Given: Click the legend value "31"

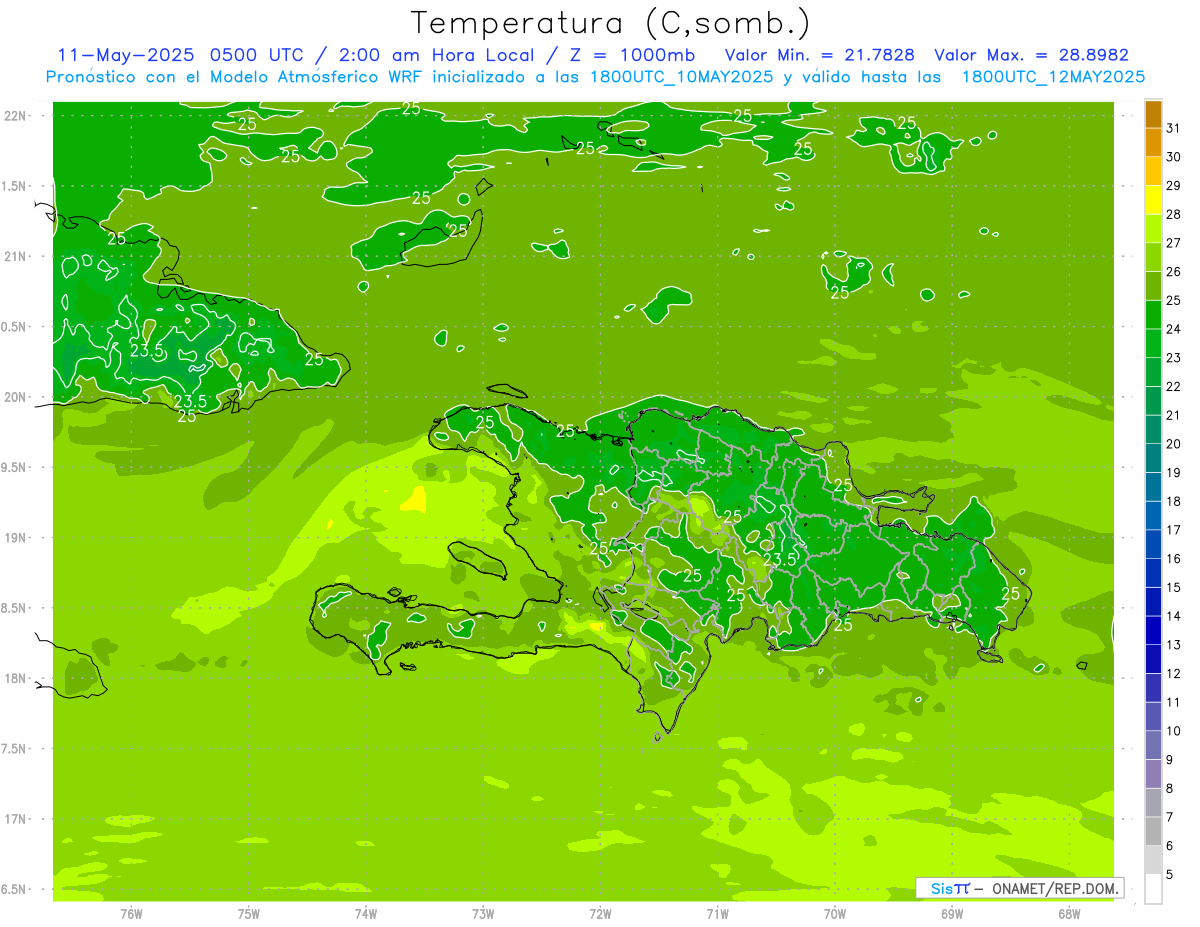Looking at the screenshot, I should click(x=1174, y=128).
